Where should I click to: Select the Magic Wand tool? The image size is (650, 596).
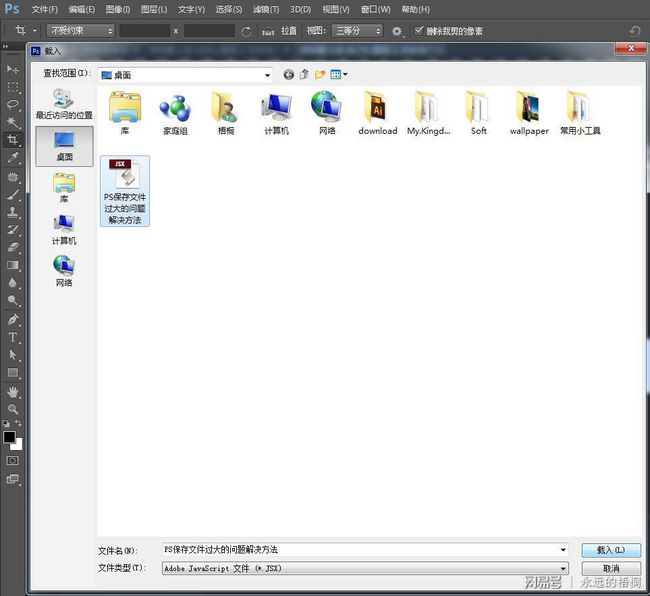[x=12, y=122]
